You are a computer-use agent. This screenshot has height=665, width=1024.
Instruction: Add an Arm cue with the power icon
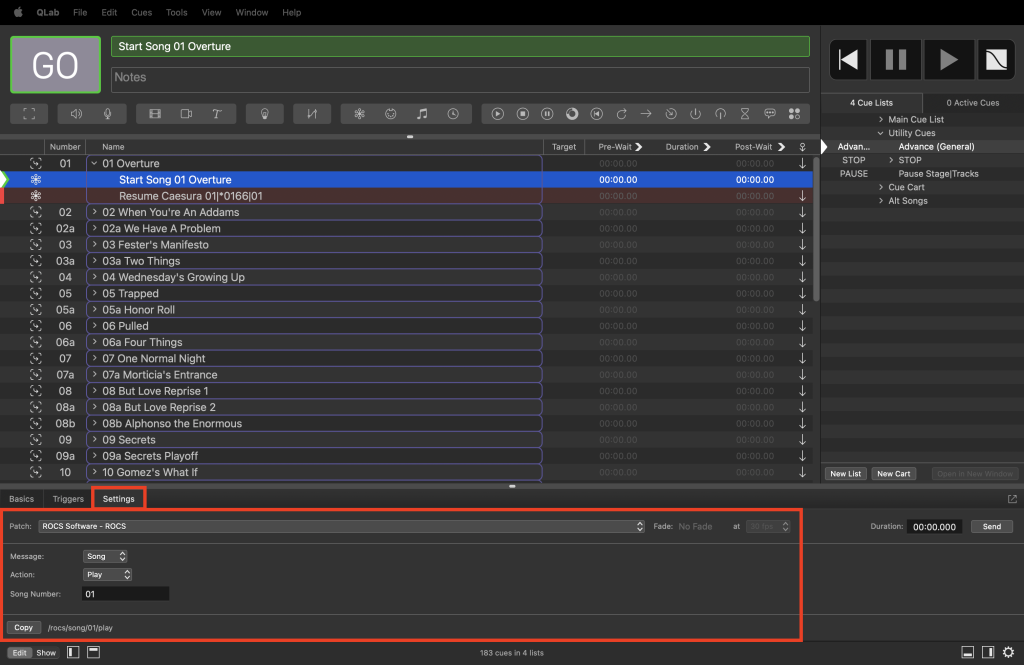696,114
